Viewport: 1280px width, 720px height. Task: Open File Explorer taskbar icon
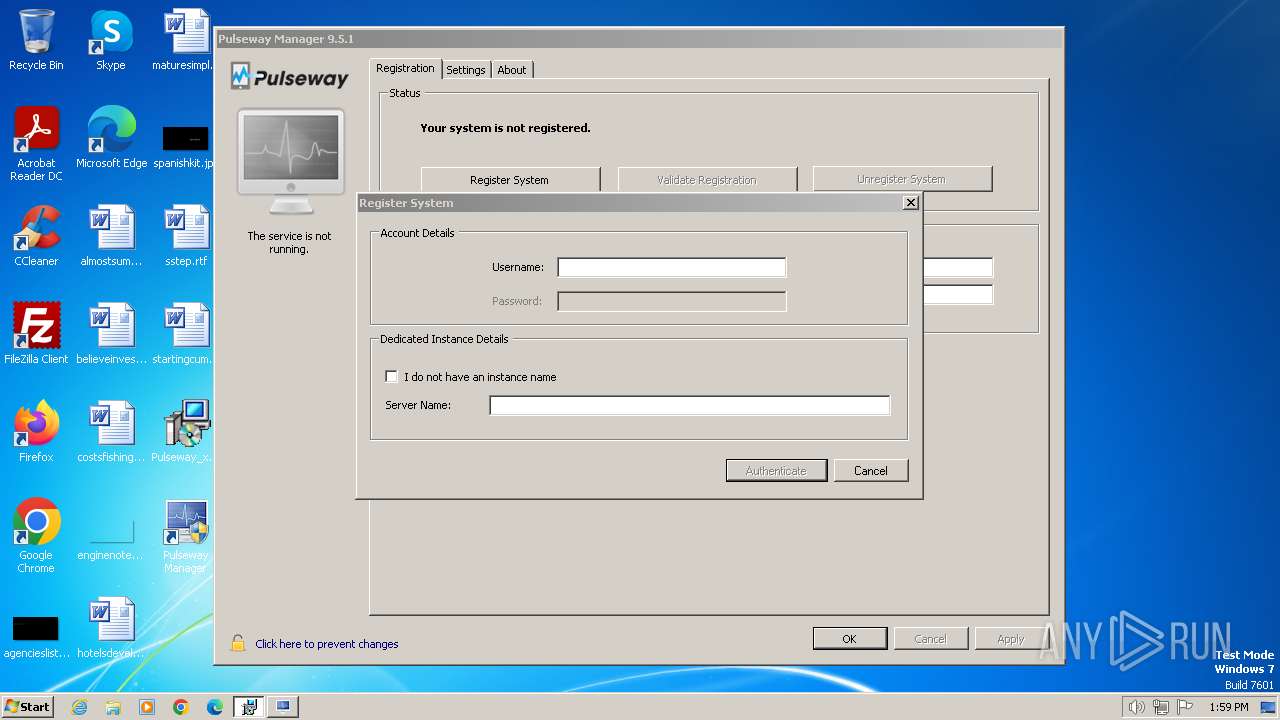point(113,707)
